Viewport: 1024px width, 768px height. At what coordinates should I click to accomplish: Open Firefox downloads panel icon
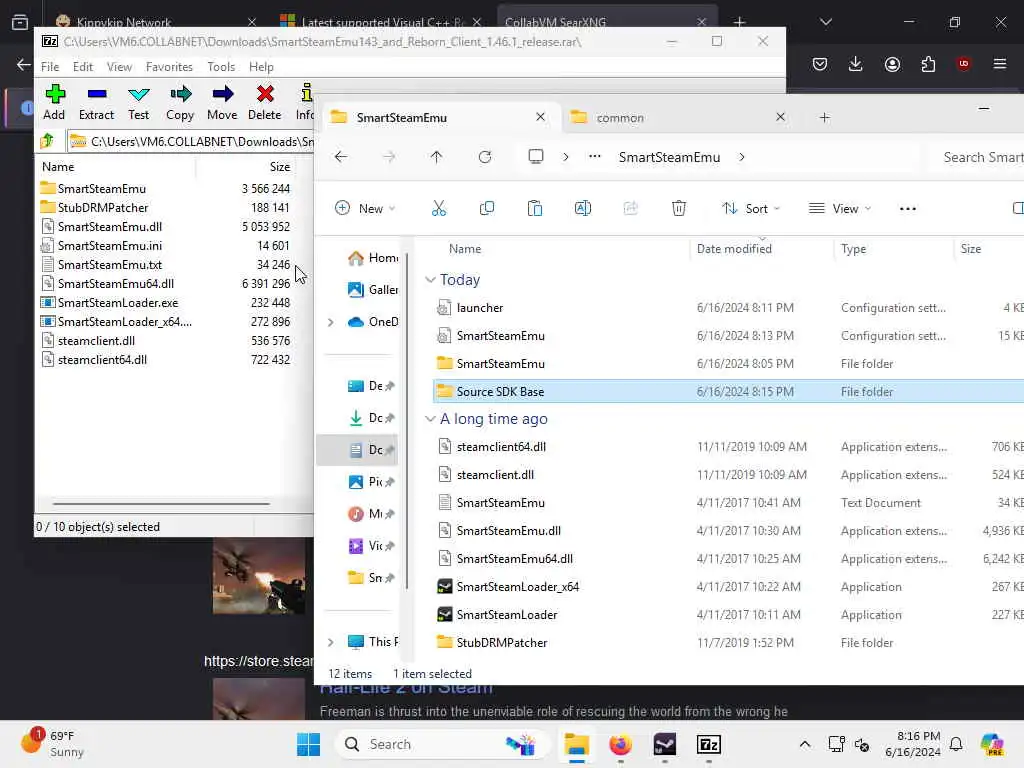(856, 64)
